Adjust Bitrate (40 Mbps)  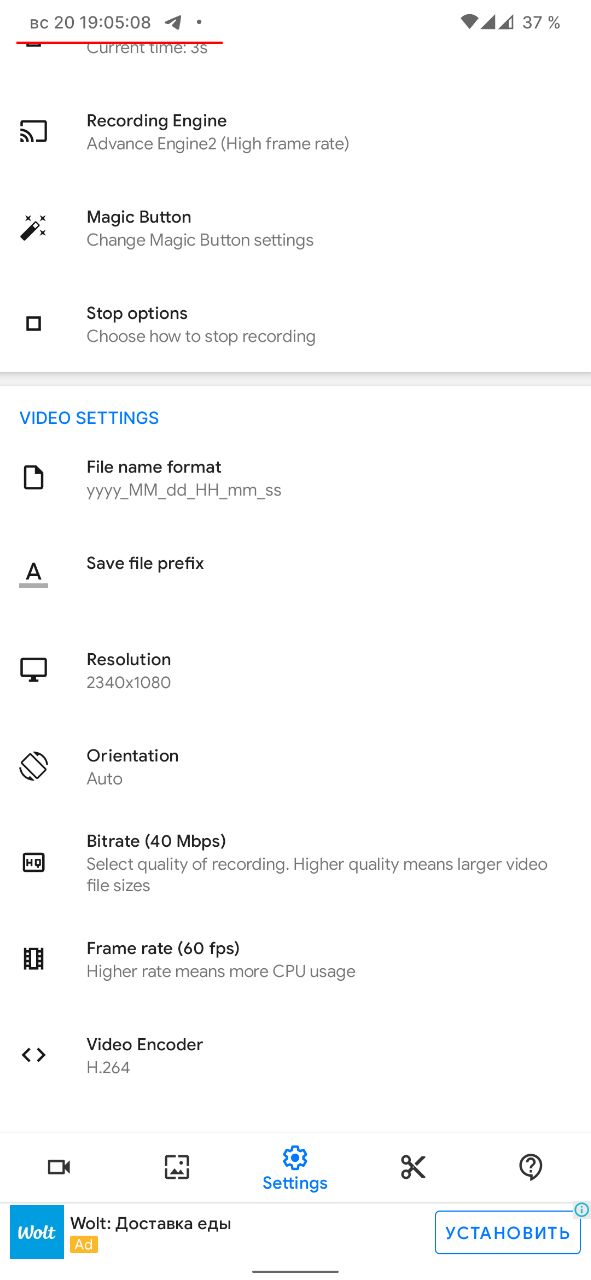pyautogui.click(x=295, y=862)
